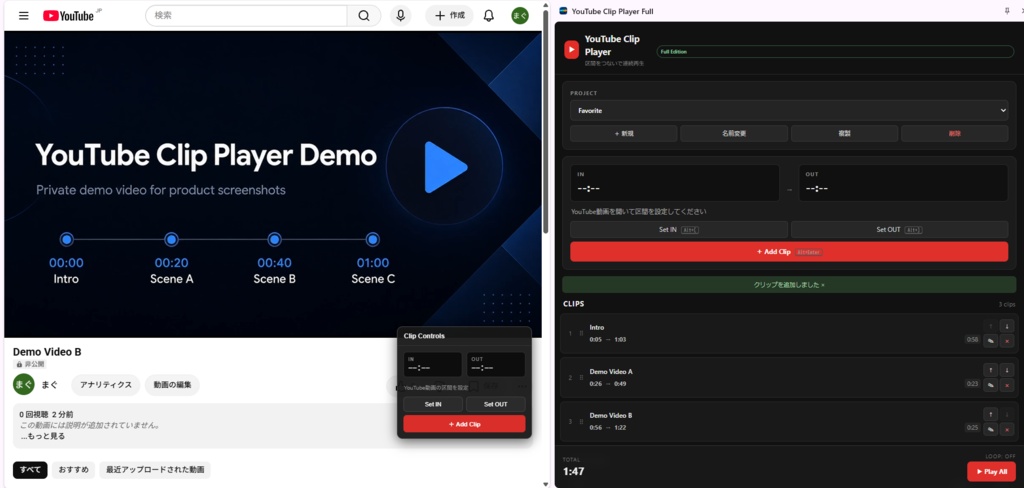
Task: Click Set IN in the side panel
Action: click(679, 229)
